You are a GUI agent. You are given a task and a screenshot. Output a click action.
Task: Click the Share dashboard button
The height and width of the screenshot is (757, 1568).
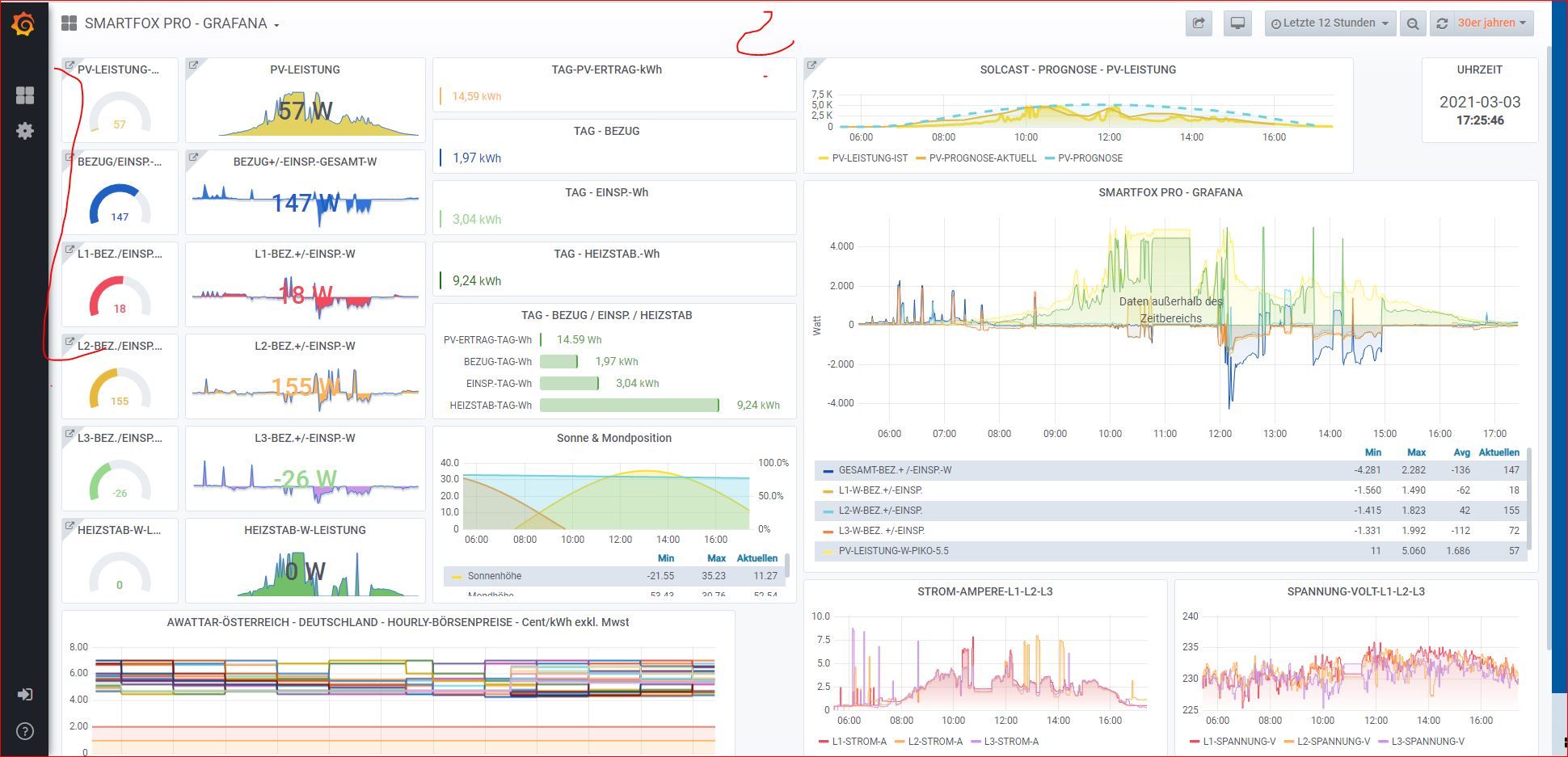(1199, 23)
